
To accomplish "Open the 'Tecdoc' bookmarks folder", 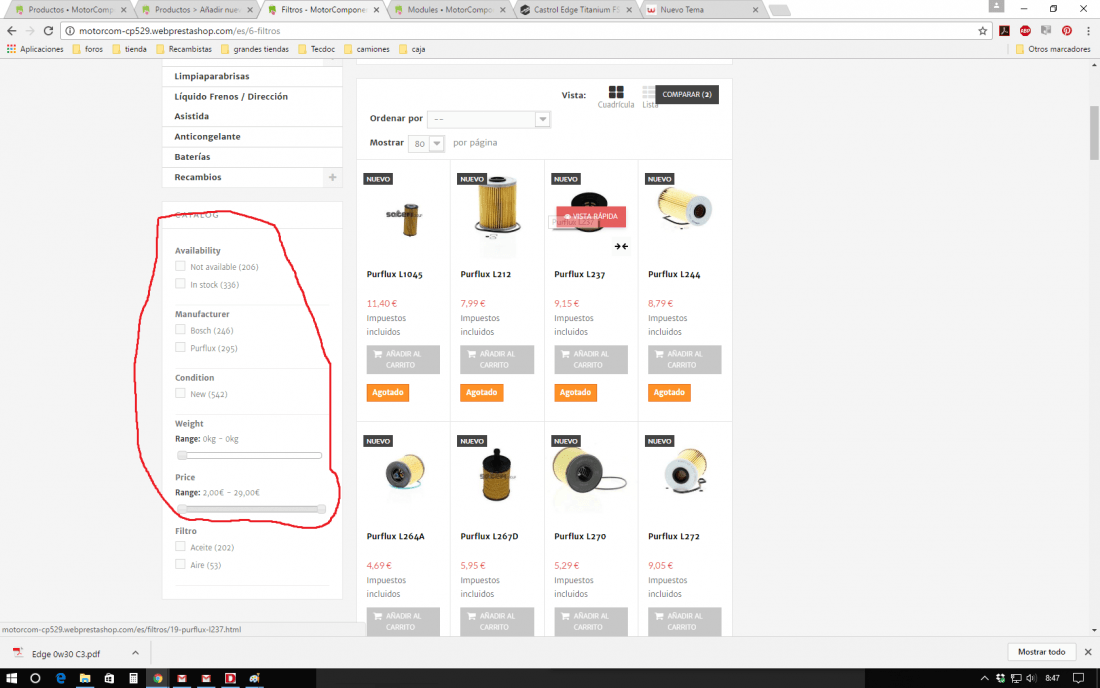I will (316, 49).
